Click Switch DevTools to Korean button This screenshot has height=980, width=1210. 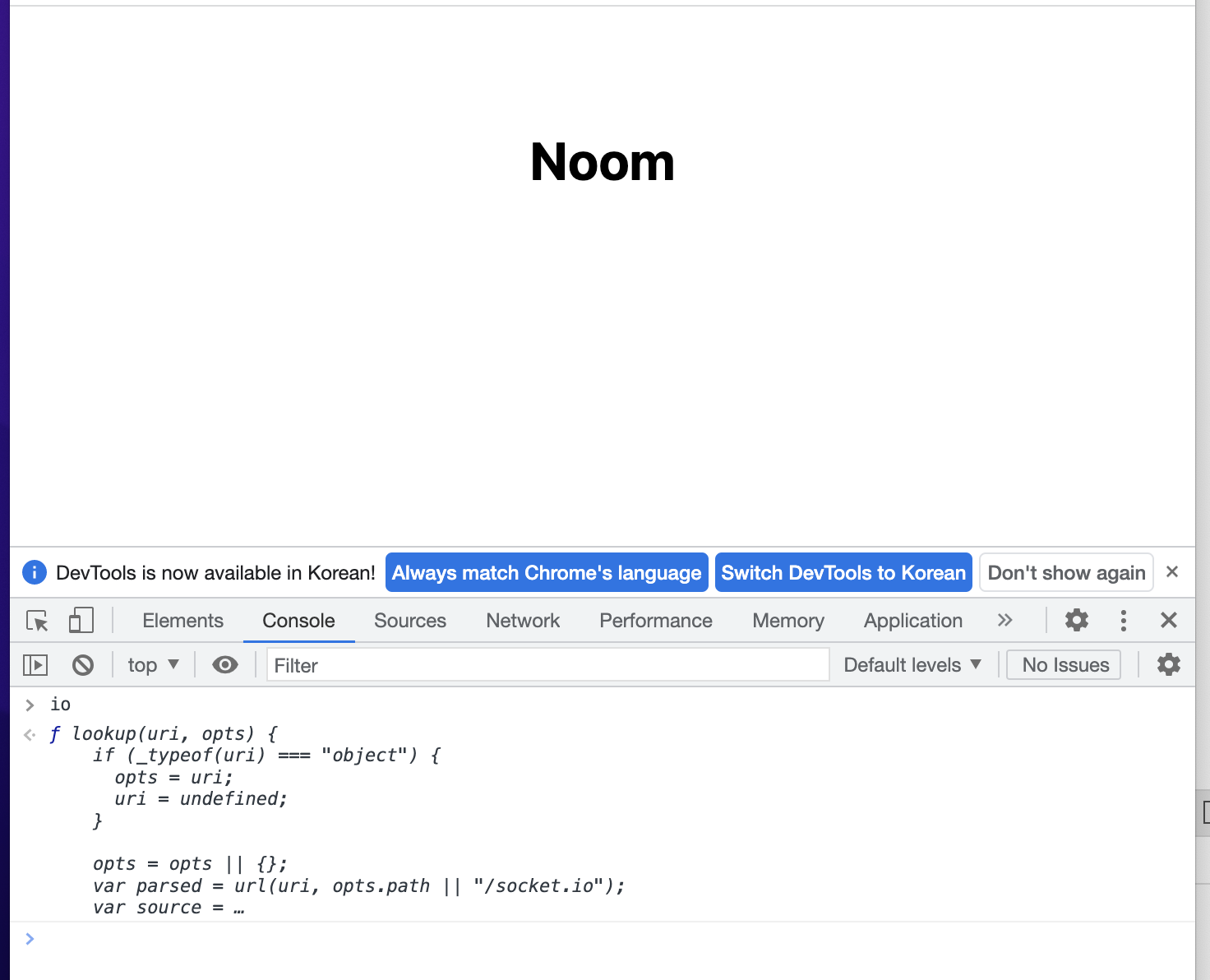(843, 572)
